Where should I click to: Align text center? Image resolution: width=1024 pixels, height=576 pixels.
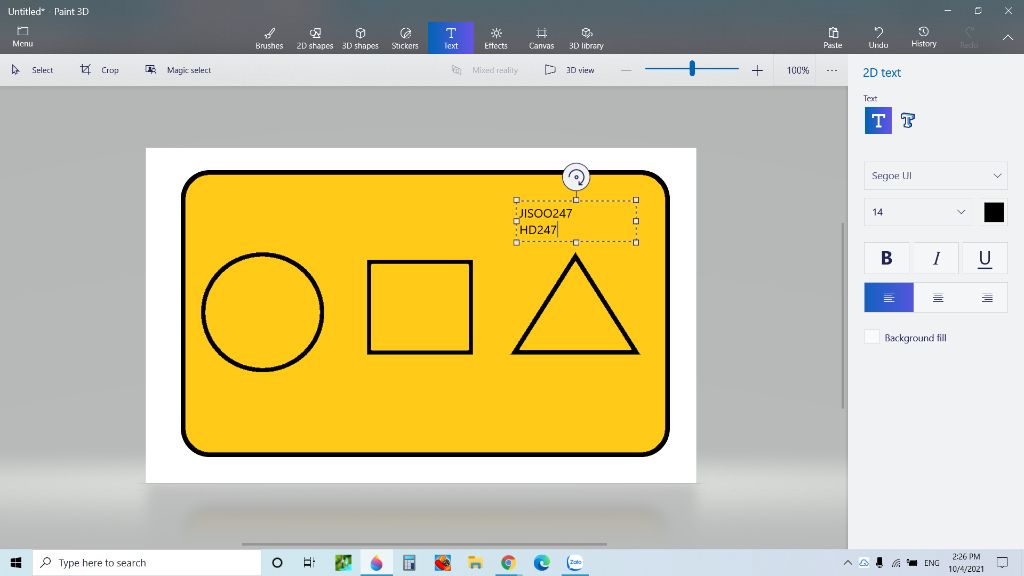coord(938,298)
